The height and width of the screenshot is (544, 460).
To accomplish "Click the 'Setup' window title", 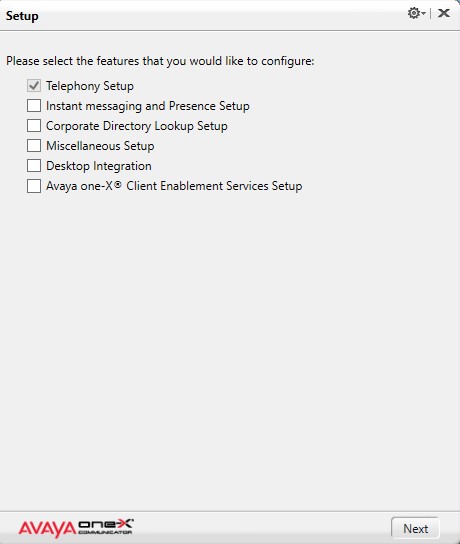I will point(22,16).
